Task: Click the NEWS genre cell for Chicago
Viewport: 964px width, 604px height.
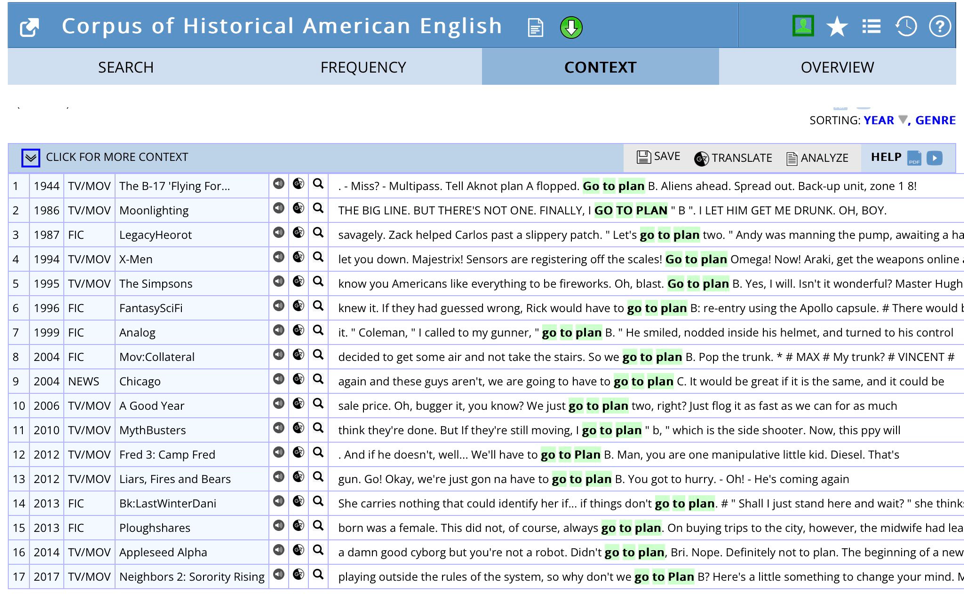Action: [84, 381]
